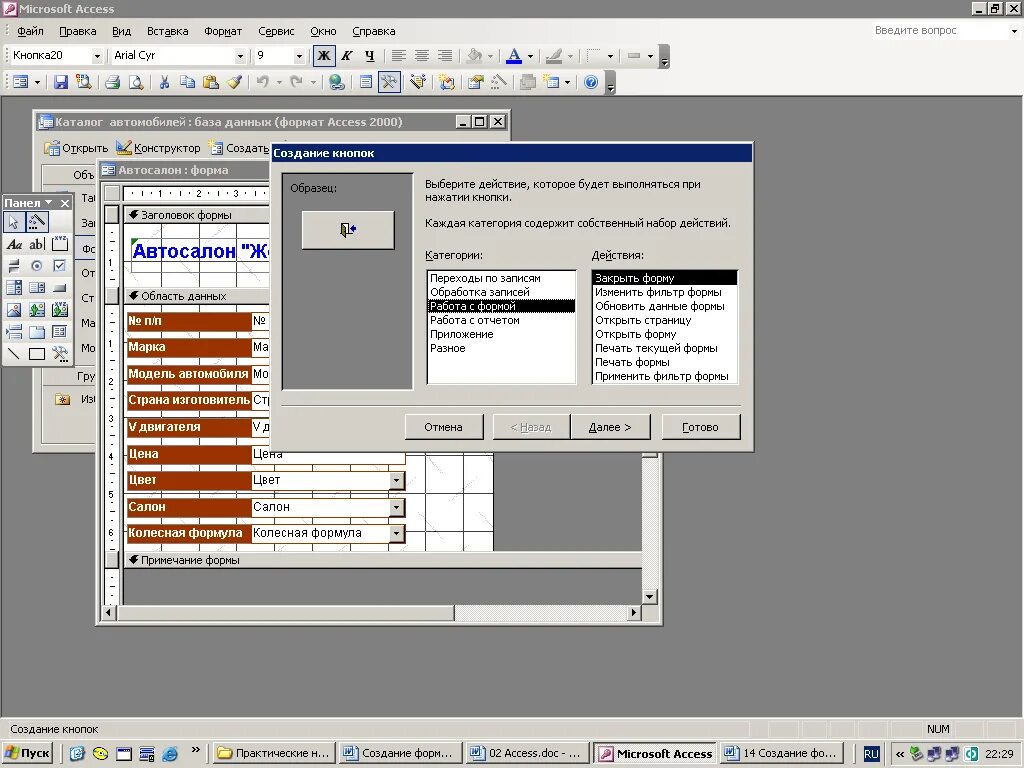
Task: Select the Option Group tool
Action: [59, 244]
